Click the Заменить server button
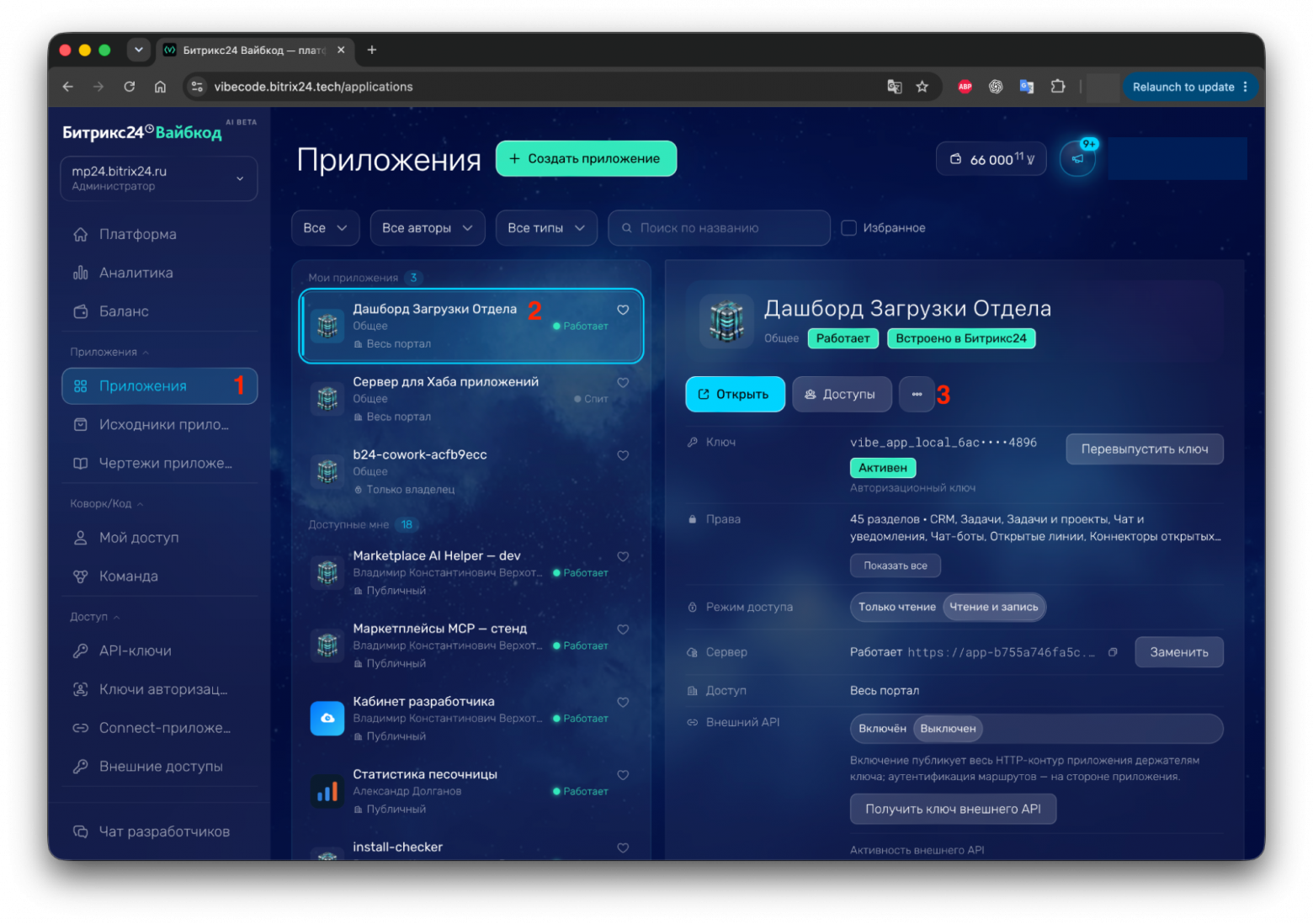Image resolution: width=1313 pixels, height=924 pixels. point(1179,652)
